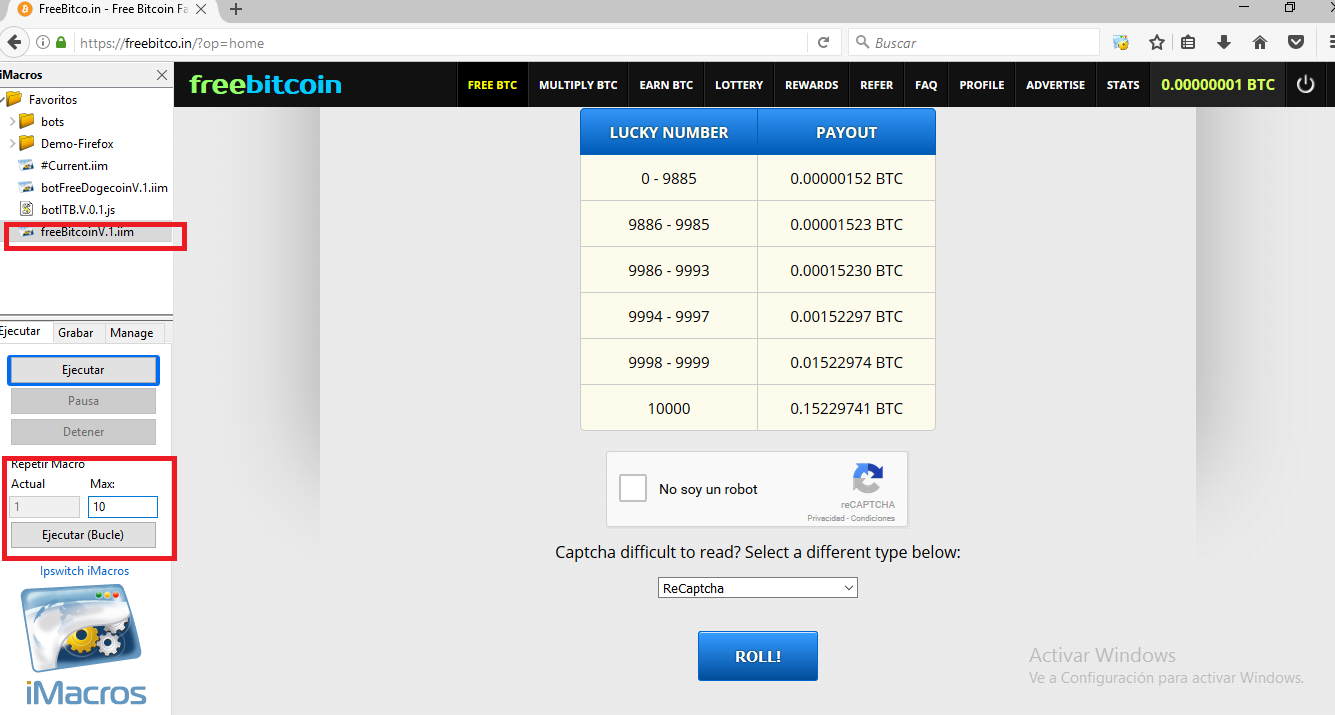
Task: Go to homepage via the Home icon
Action: [1260, 43]
